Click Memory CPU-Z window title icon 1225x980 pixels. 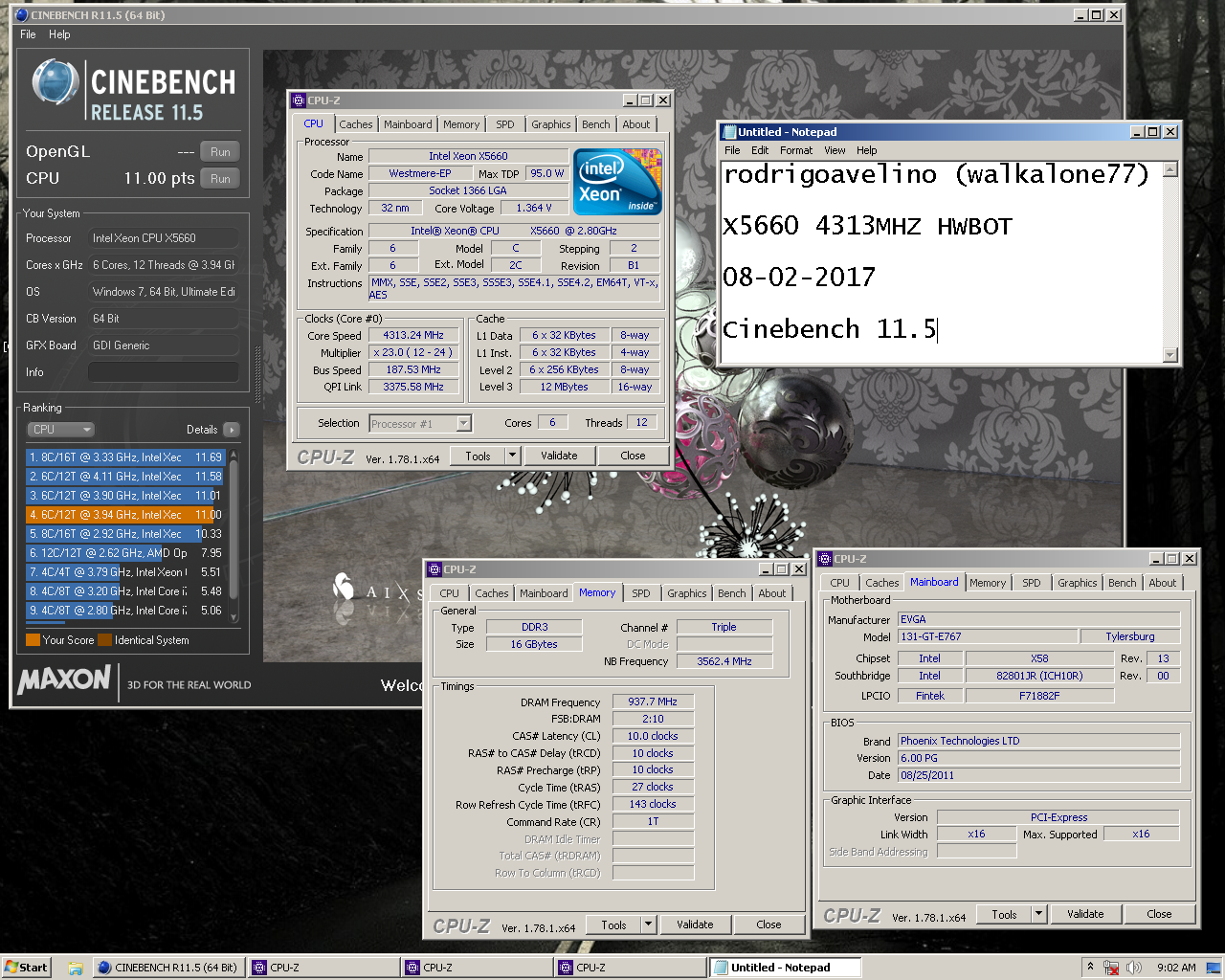pyautogui.click(x=434, y=569)
